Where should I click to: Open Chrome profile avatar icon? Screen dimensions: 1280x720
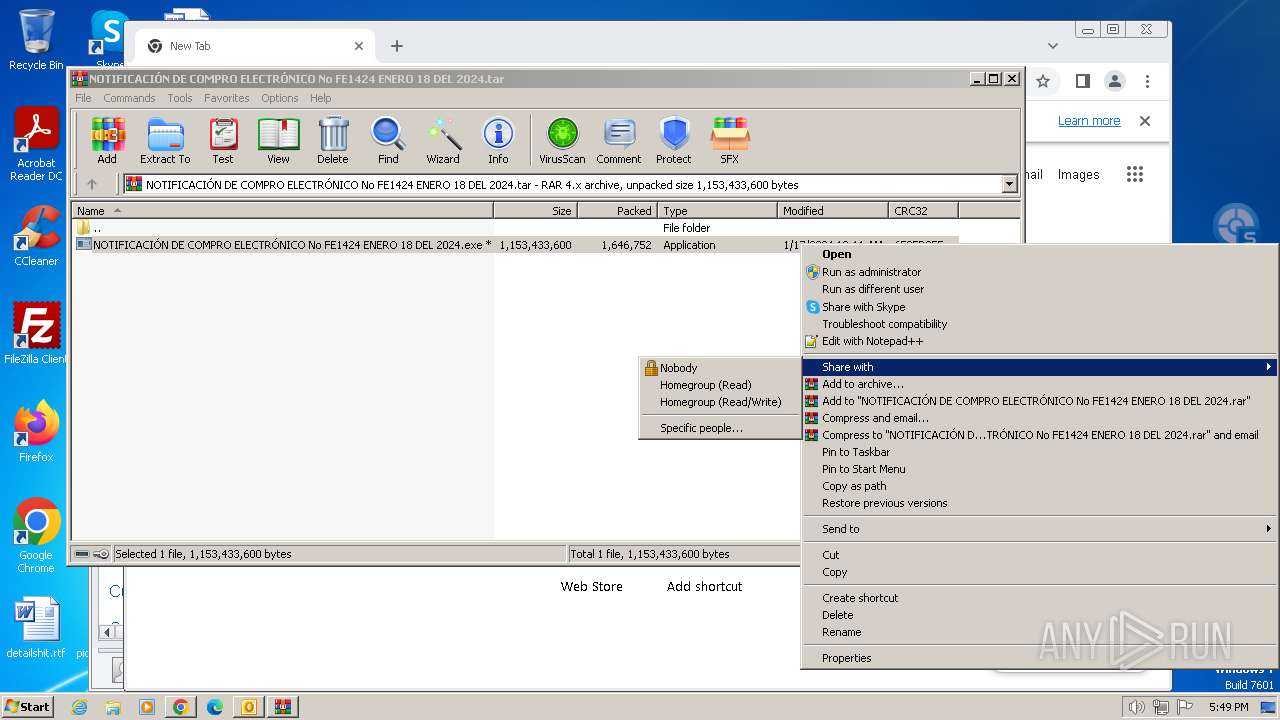1115,81
